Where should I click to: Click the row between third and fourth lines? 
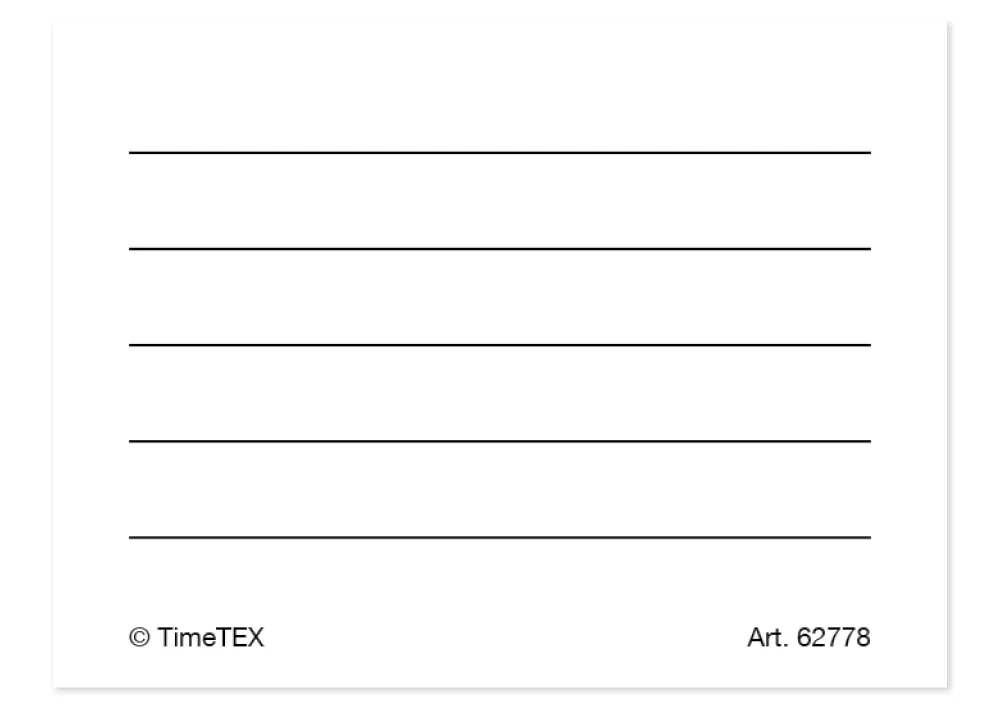[500, 393]
